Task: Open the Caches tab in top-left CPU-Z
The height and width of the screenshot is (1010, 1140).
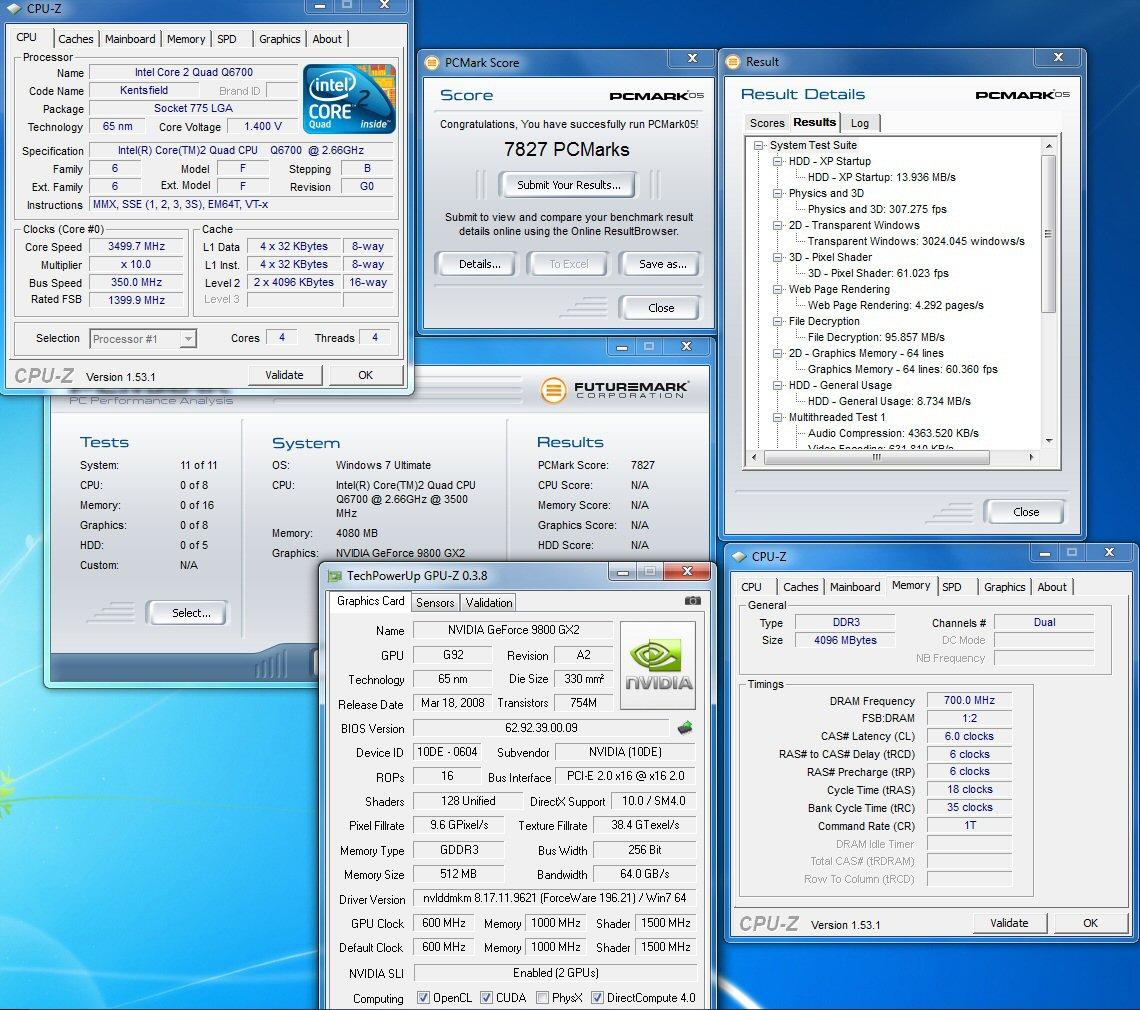Action: pos(76,39)
